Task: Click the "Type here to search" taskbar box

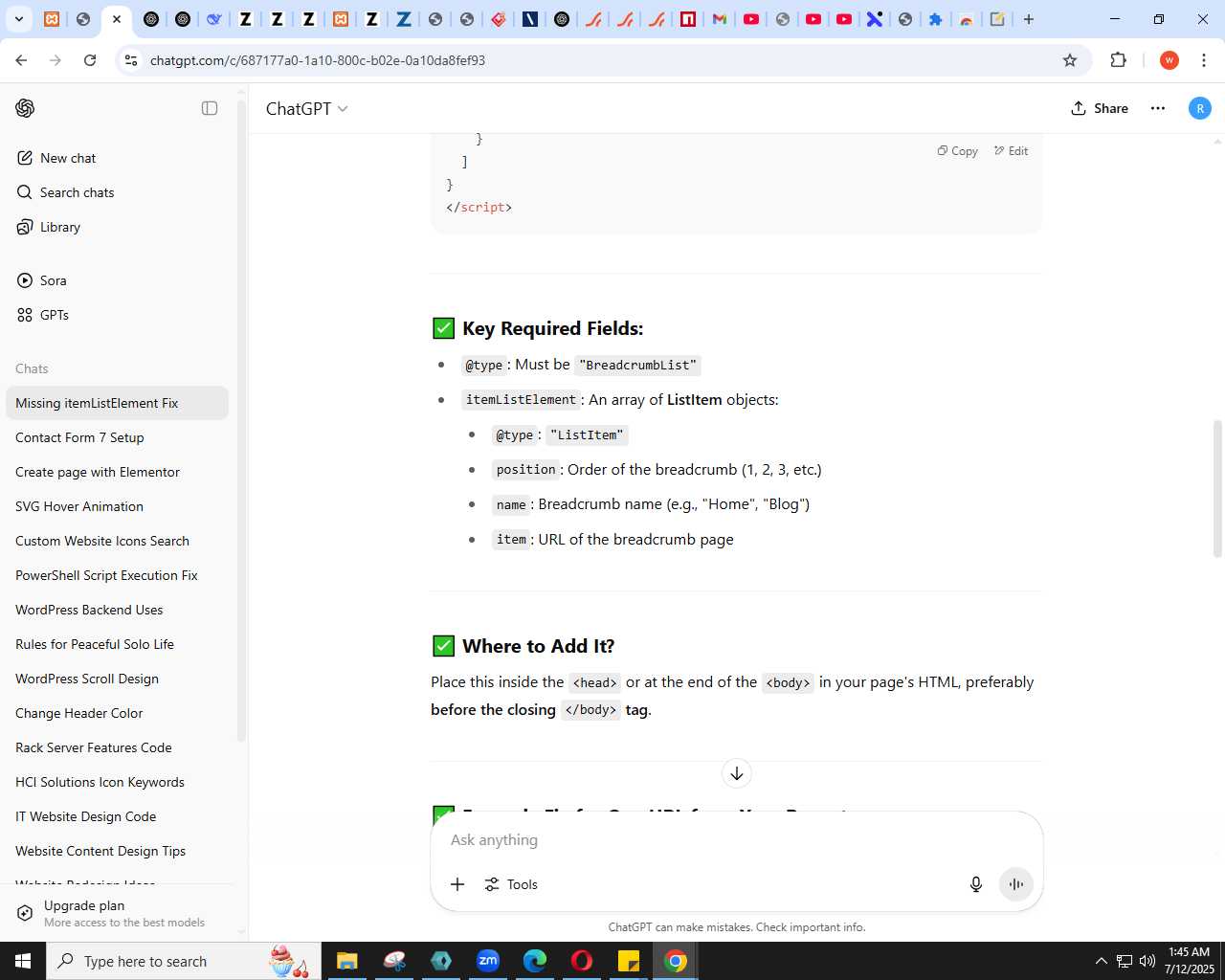Action: [x=182, y=961]
